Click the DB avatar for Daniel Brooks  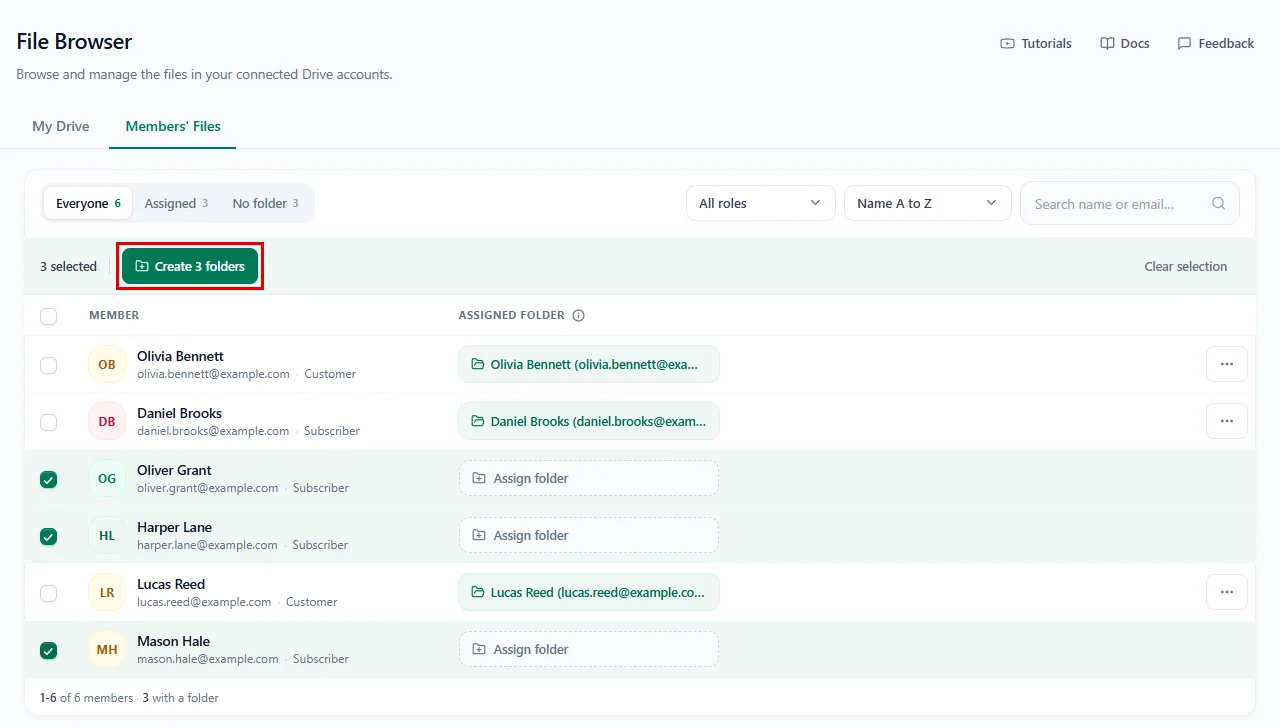107,421
